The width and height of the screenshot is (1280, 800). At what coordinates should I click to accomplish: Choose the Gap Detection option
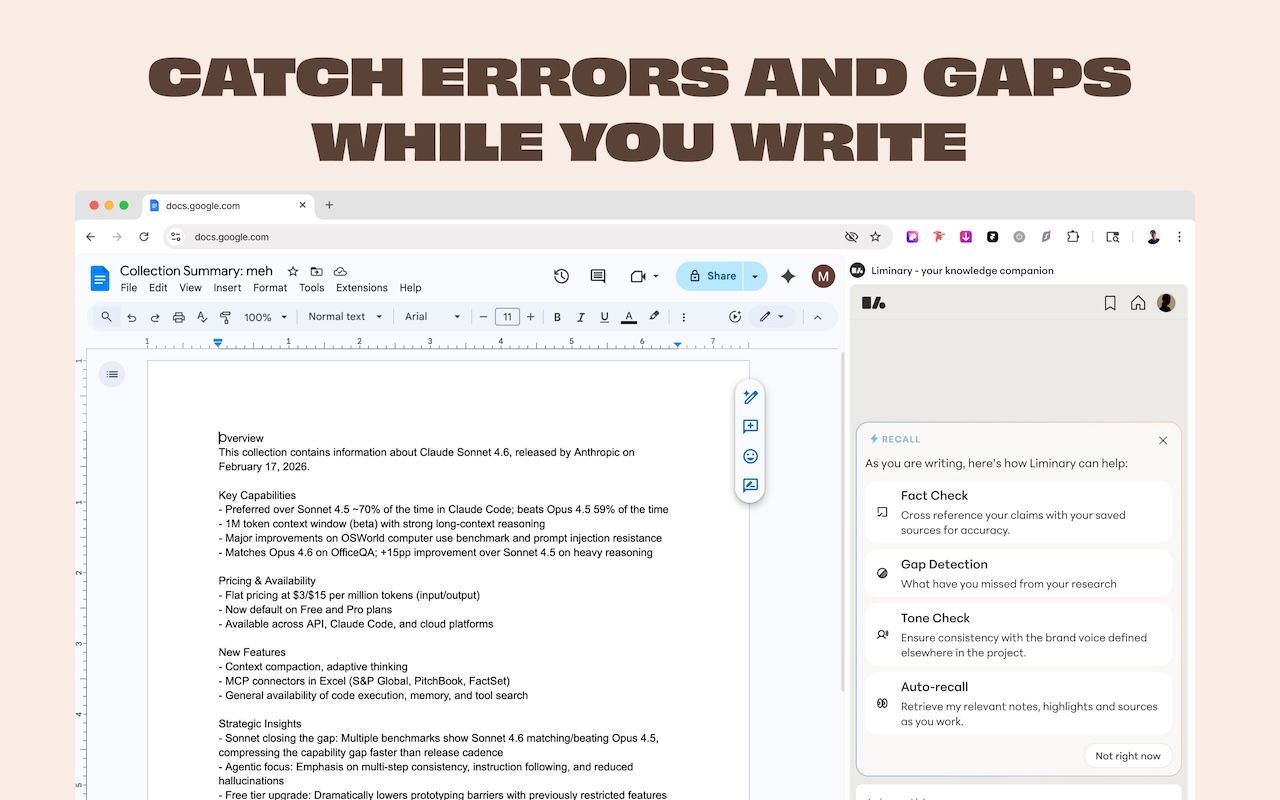pos(1018,573)
